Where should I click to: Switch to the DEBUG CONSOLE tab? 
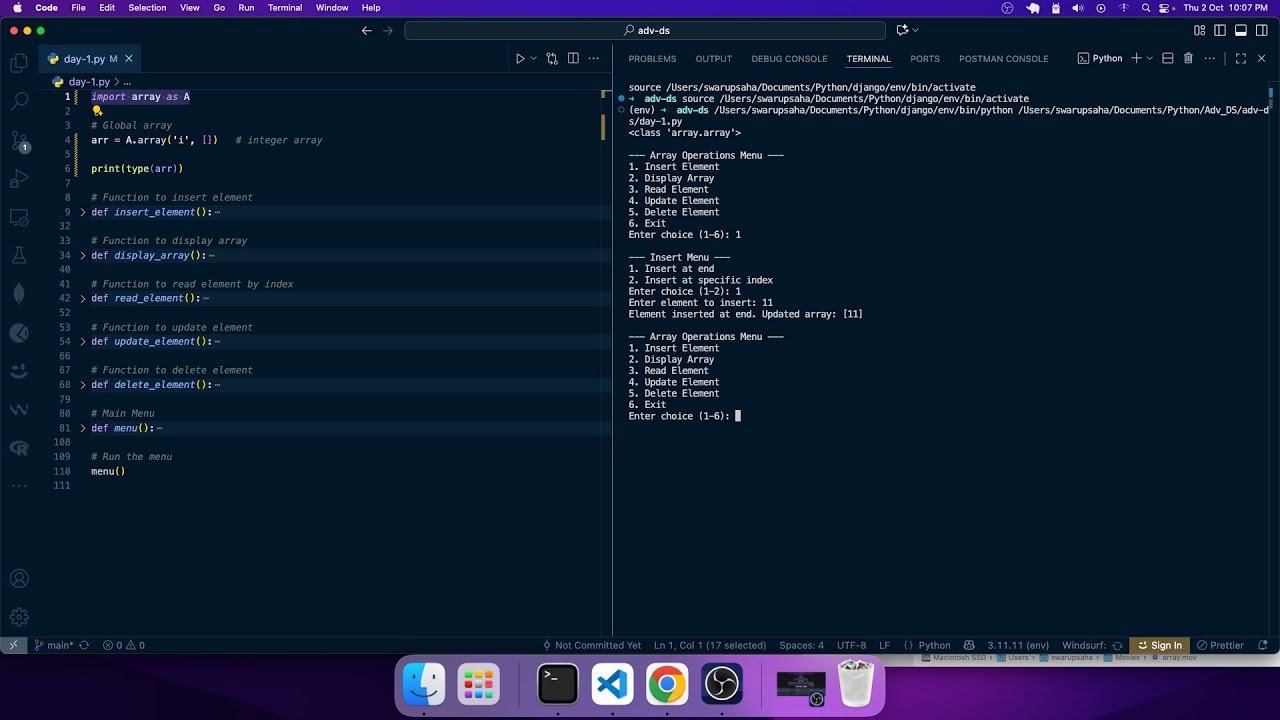tap(790, 59)
